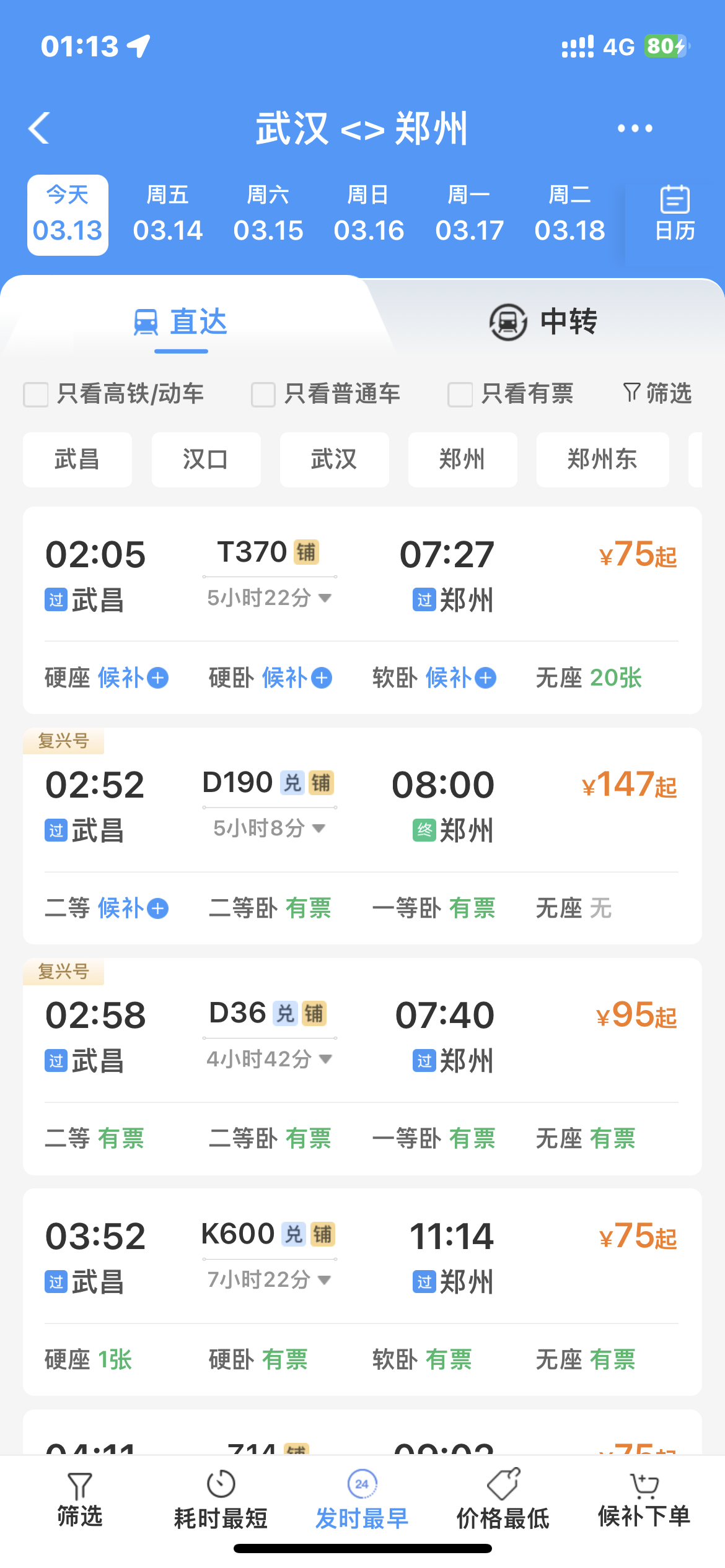Open the K600 03:52 train entry
The width and height of the screenshot is (725, 1568).
pyautogui.click(x=362, y=1292)
